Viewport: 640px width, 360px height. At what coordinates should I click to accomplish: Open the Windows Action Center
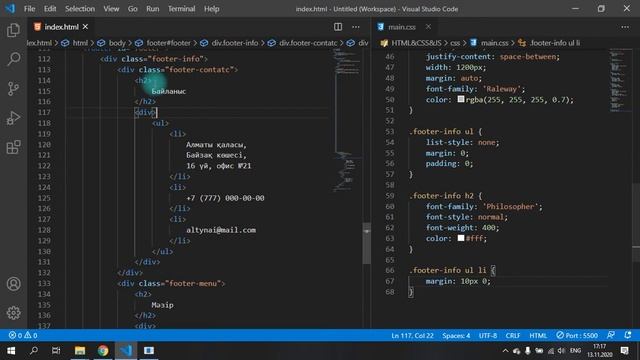tap(624, 351)
